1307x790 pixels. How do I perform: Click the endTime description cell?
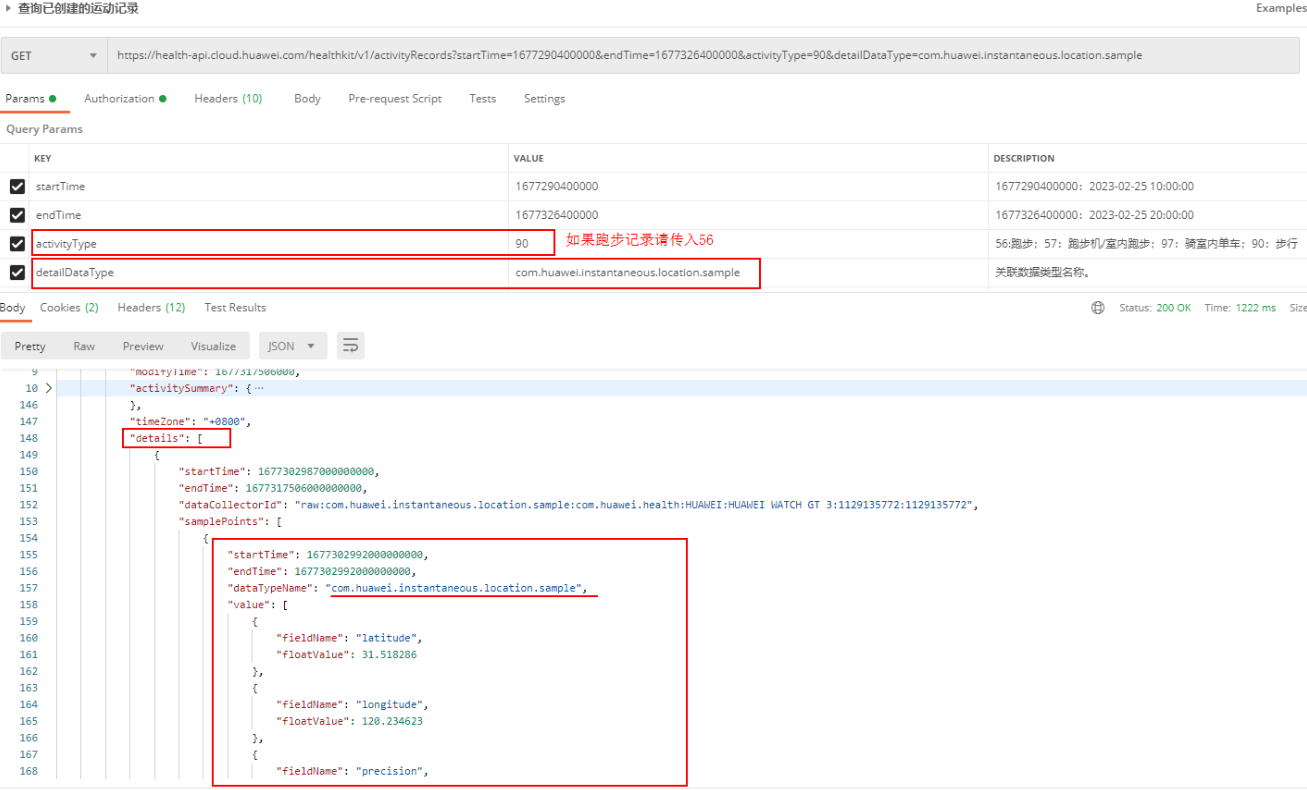(1147, 215)
